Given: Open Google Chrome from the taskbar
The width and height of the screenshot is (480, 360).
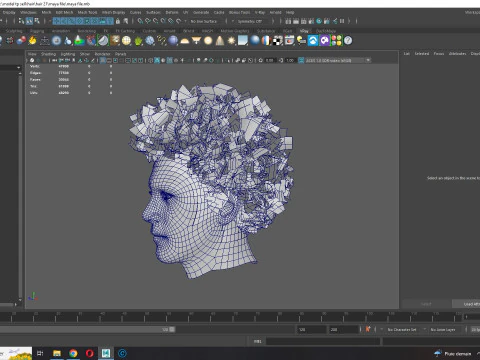Looking at the screenshot, I should 73,353.
